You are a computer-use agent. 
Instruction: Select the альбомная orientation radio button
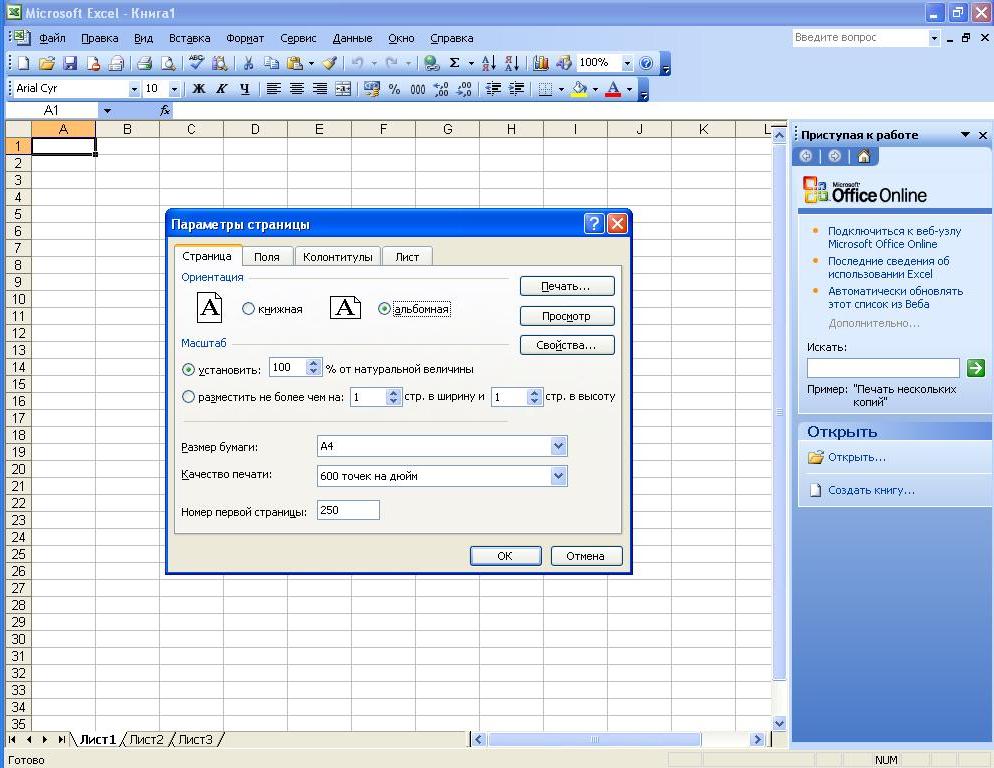coord(384,309)
